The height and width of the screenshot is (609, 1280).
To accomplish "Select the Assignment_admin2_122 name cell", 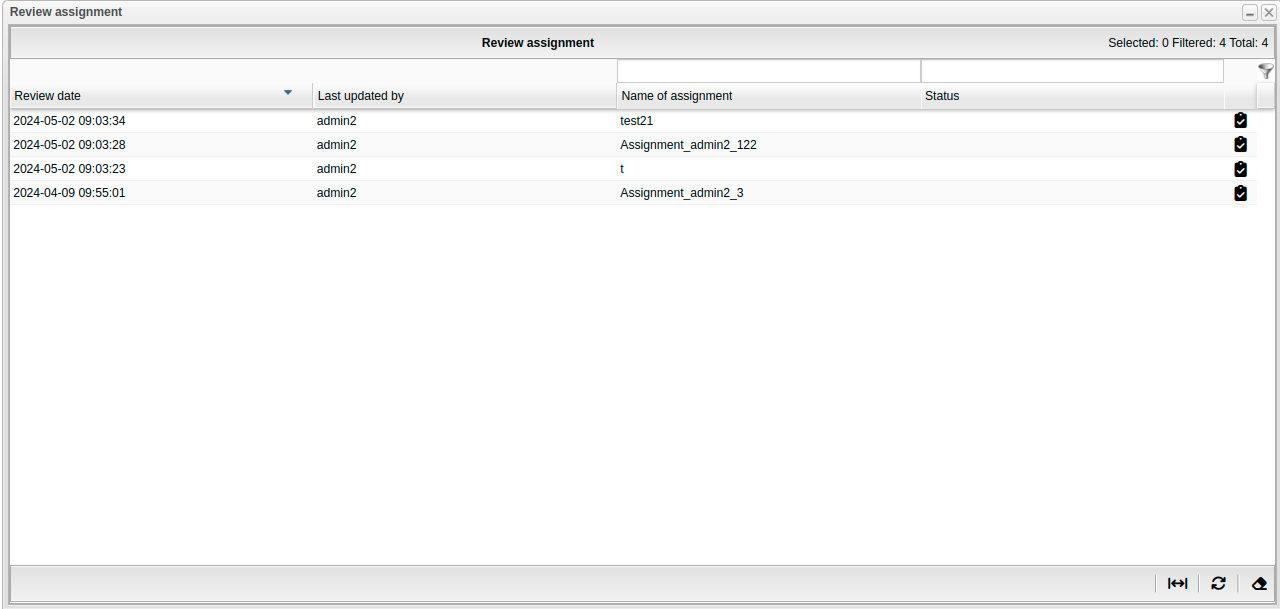I will (x=688, y=145).
